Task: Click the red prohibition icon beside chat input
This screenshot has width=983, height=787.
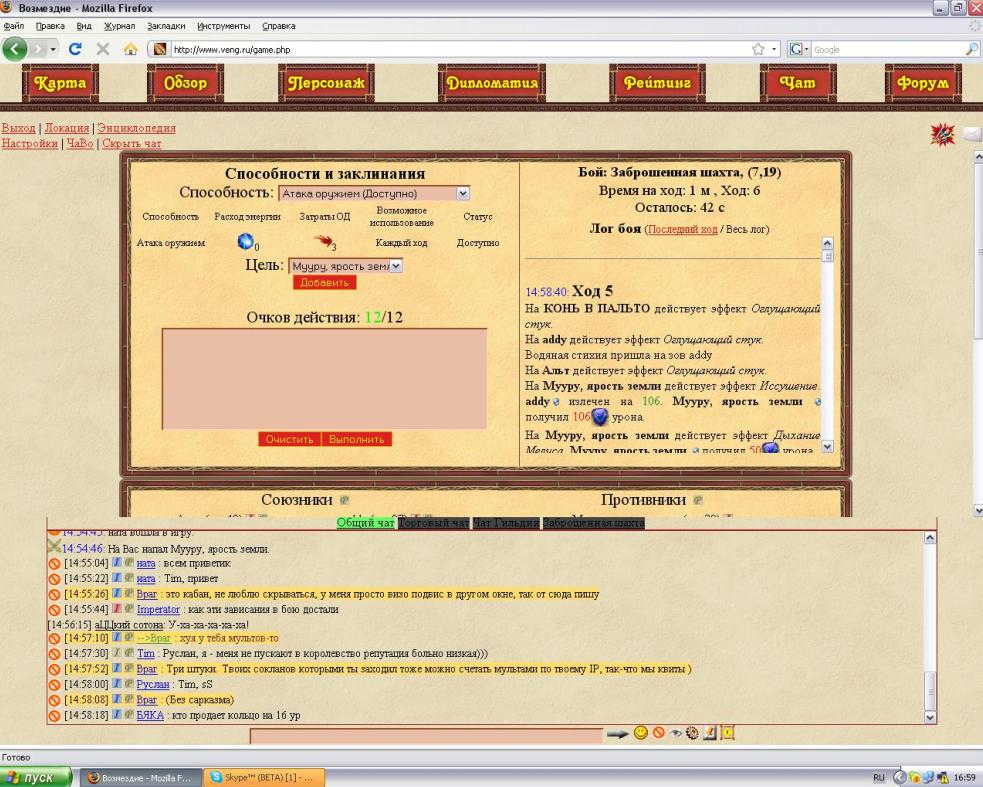Action: pyautogui.click(x=659, y=732)
